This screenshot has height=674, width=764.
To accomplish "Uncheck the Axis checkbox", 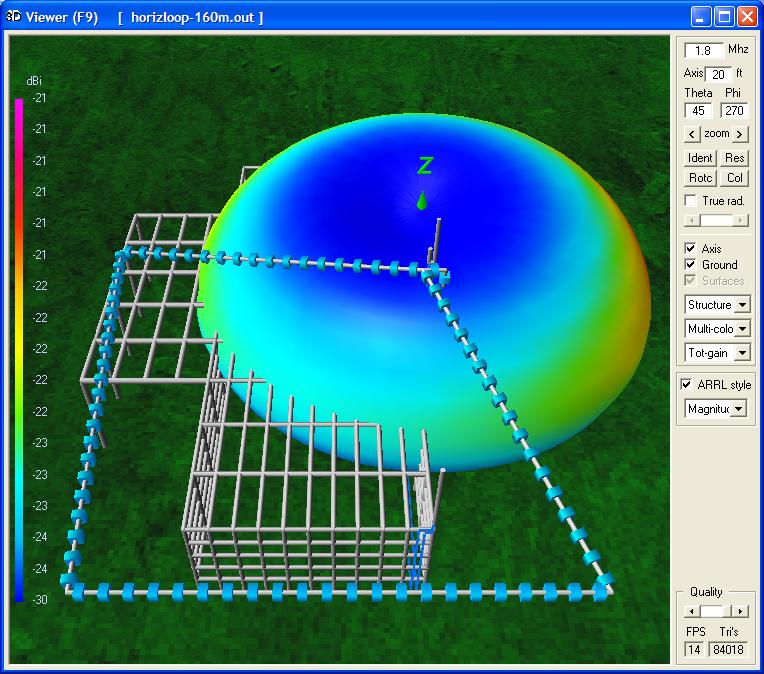I will [690, 248].
